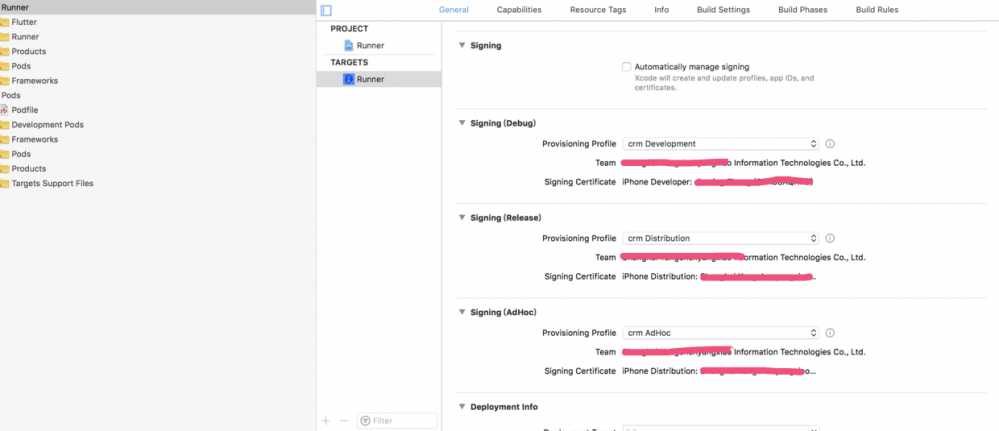Enable Automatically manage signing checkbox
999x431 pixels.
click(627, 67)
